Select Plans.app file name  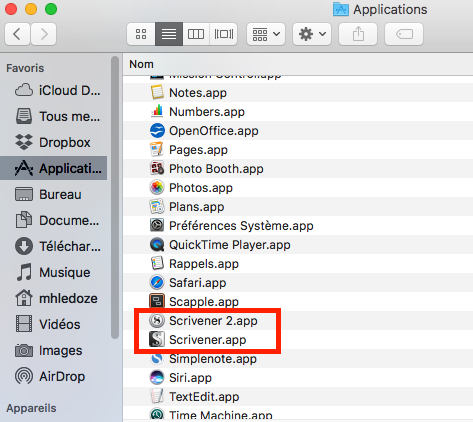(197, 207)
